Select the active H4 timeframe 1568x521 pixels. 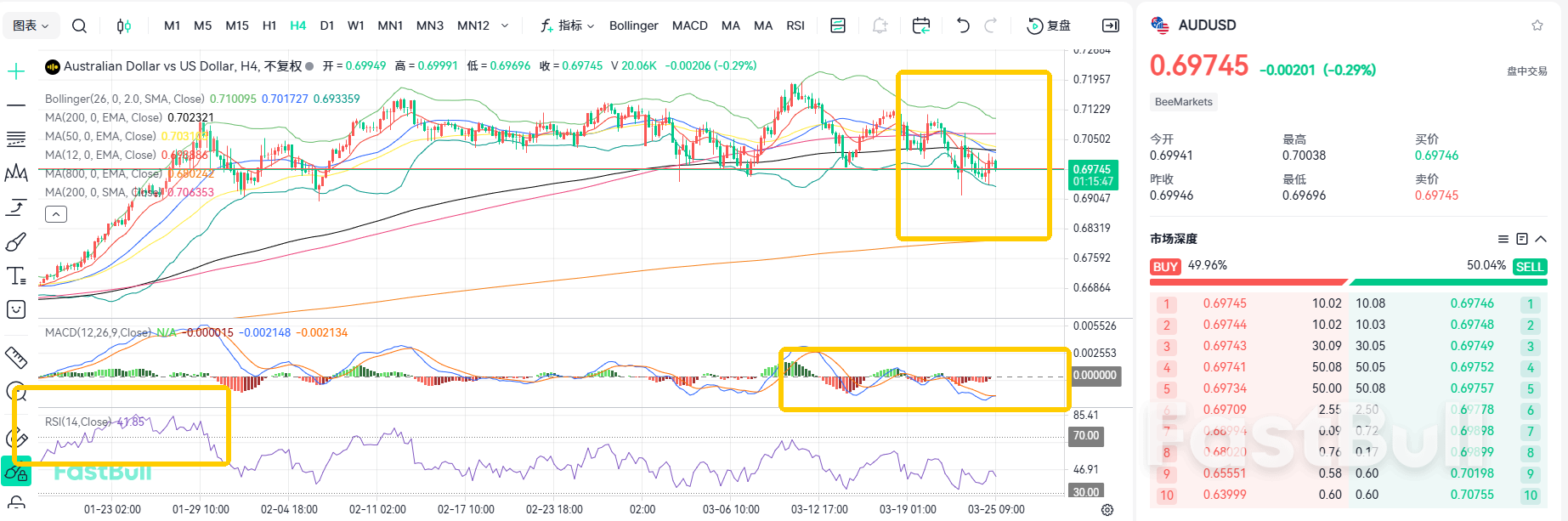[x=297, y=25]
